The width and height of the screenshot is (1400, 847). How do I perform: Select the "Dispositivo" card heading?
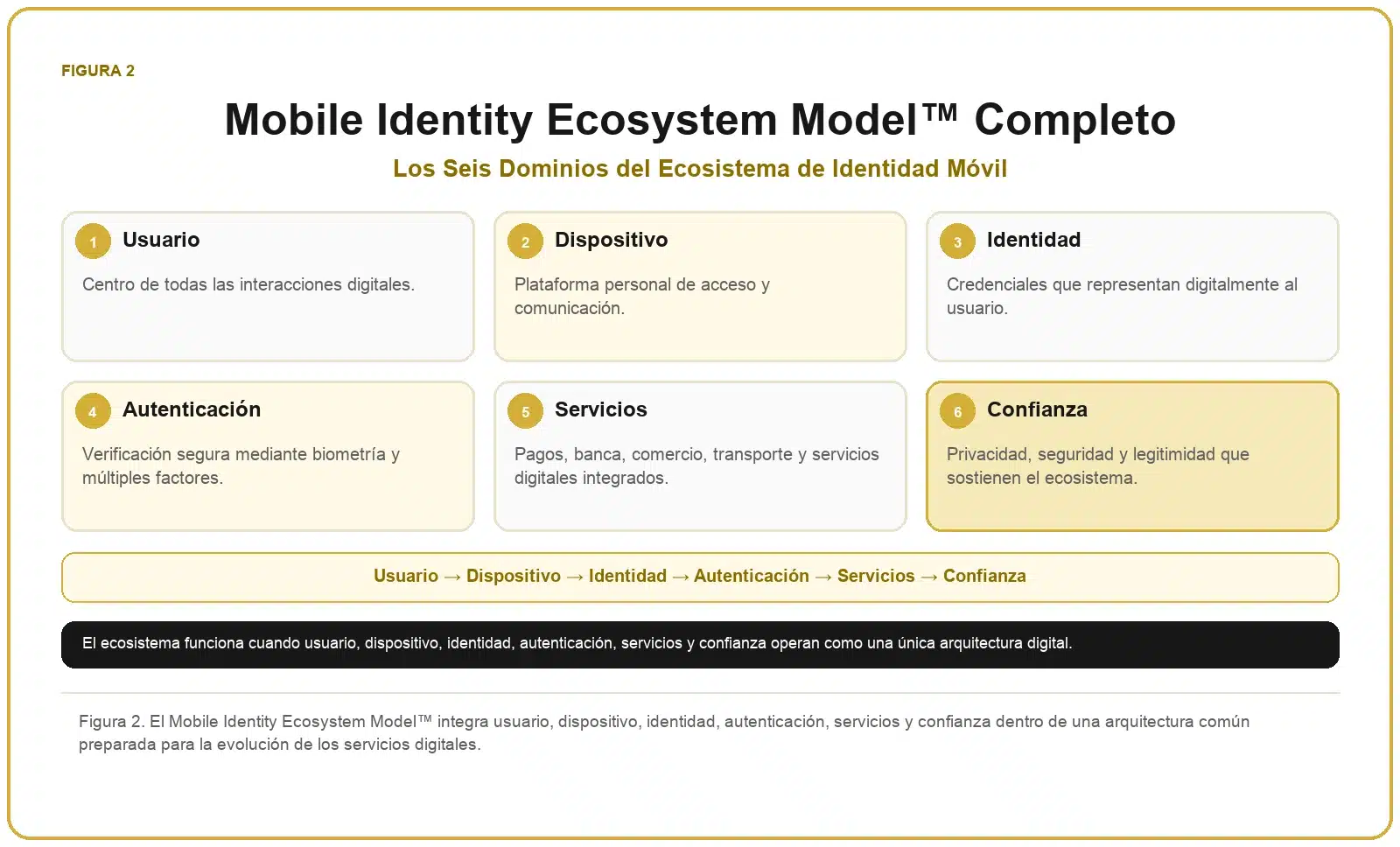click(x=611, y=240)
